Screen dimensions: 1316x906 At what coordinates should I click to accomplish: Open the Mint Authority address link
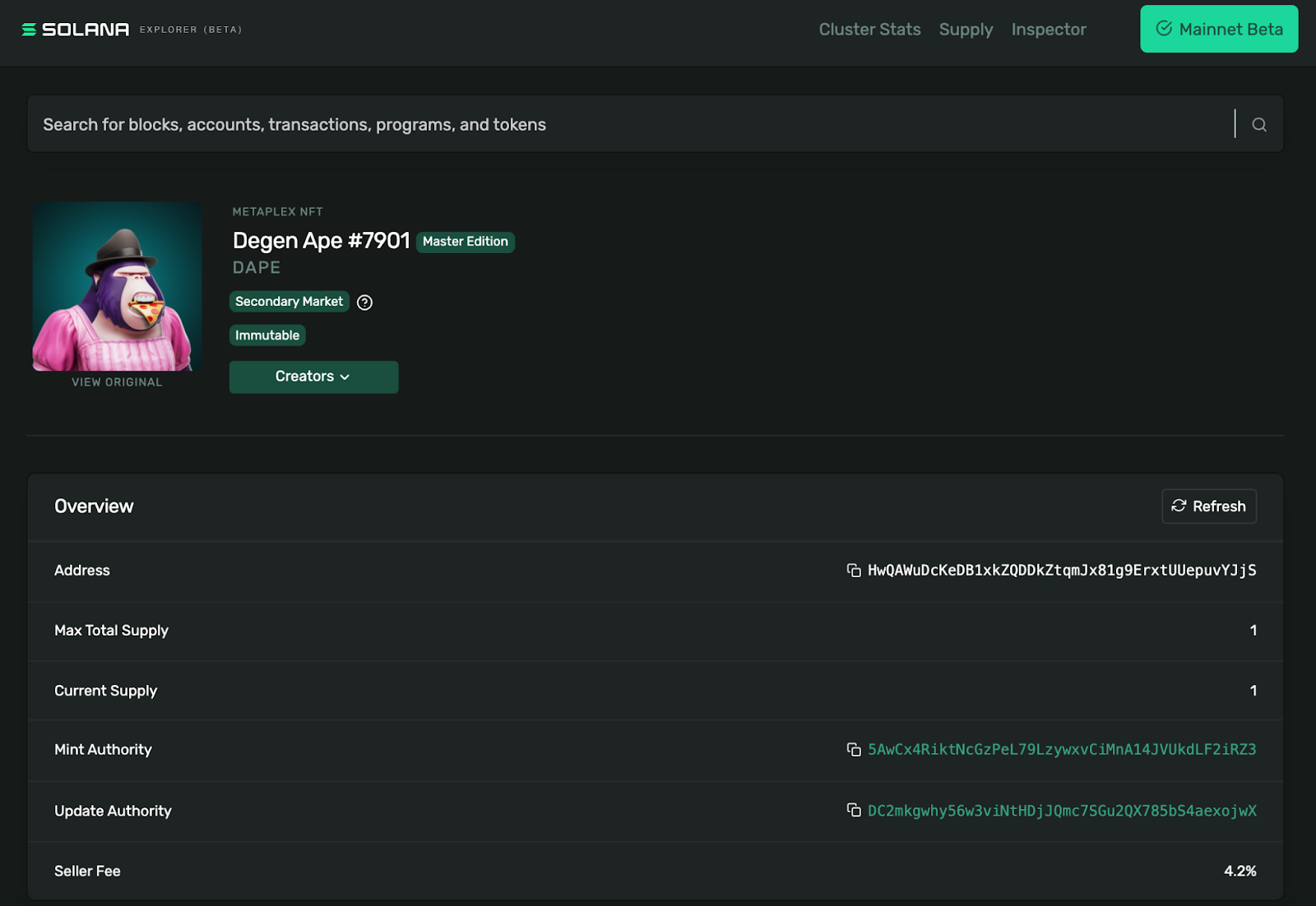[1062, 749]
